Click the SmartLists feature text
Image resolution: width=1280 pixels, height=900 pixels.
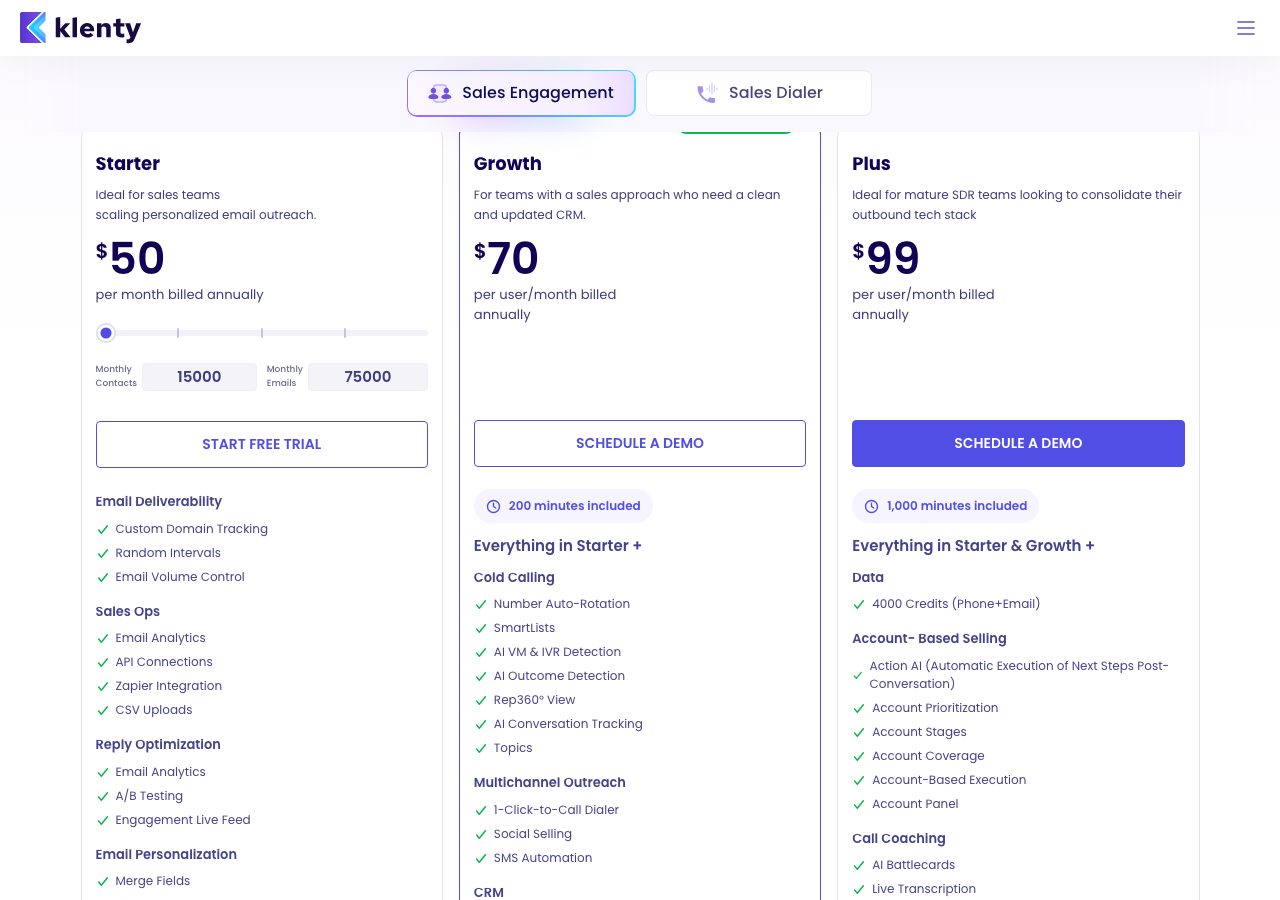click(x=524, y=628)
